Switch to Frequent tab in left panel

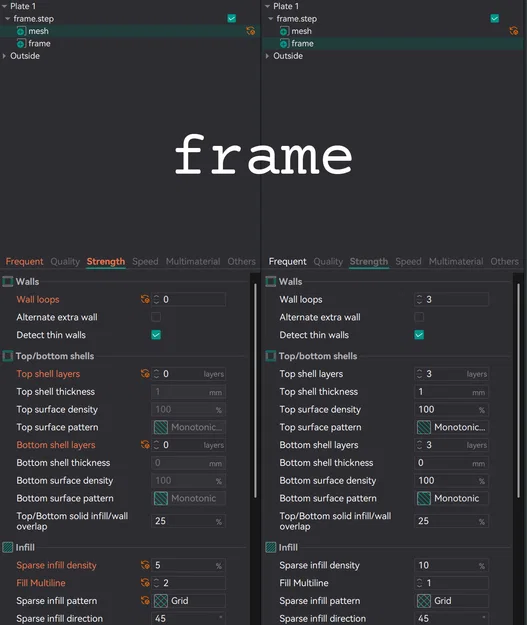click(x=24, y=261)
